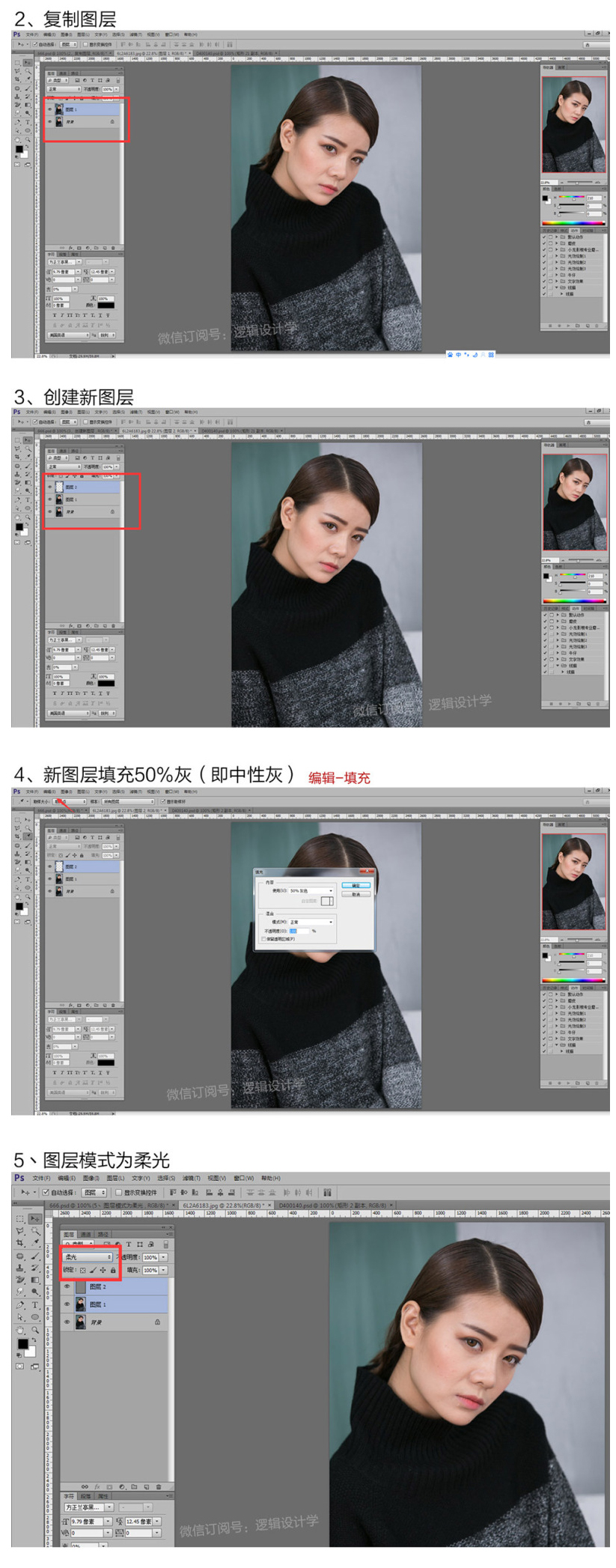The height and width of the screenshot is (1568, 616).
Task: Click create new layer icon in step 5 panel
Action: click(147, 1486)
